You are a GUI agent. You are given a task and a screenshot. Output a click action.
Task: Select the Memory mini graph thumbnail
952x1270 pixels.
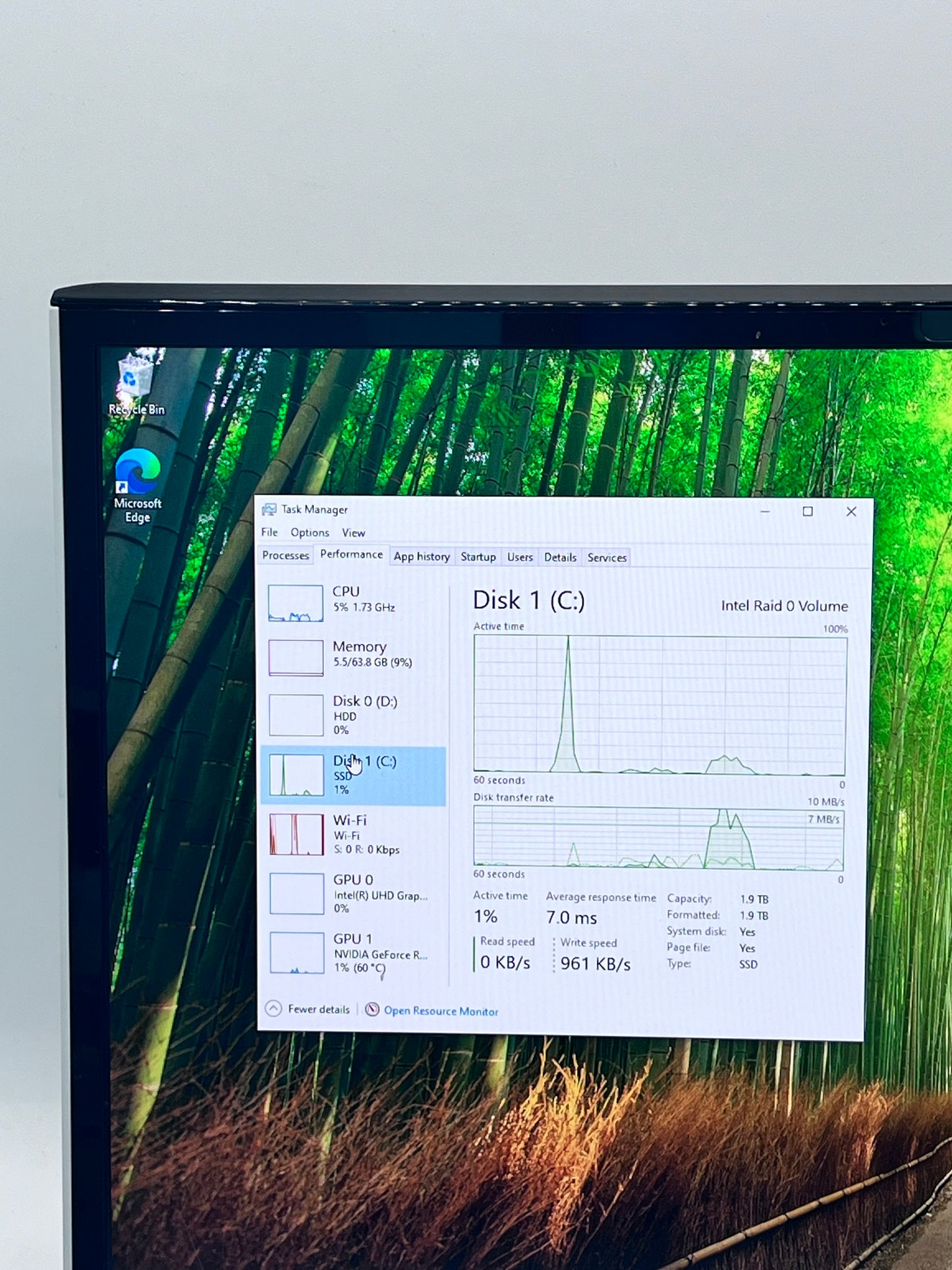(296, 658)
